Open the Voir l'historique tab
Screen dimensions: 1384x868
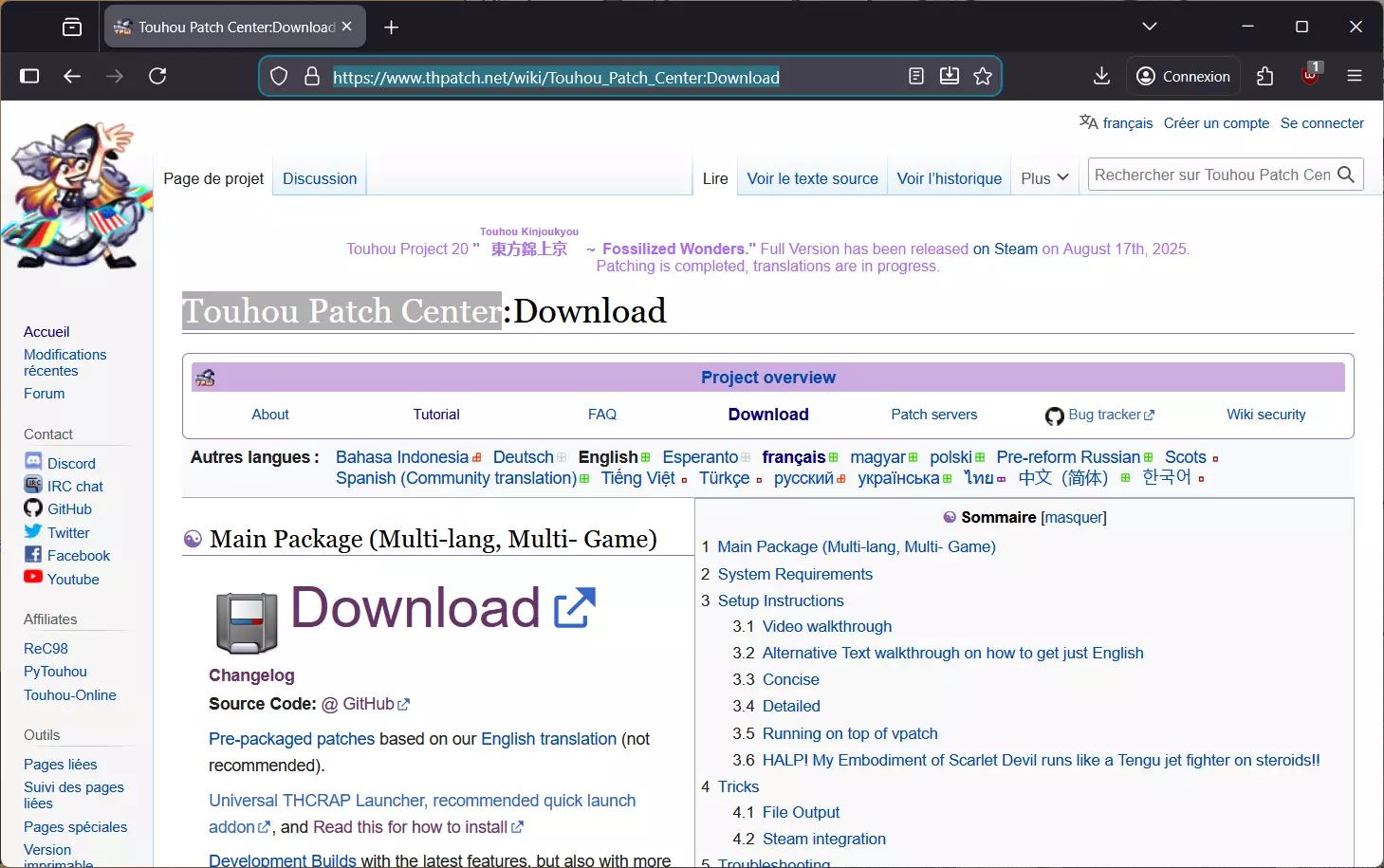coord(949,178)
